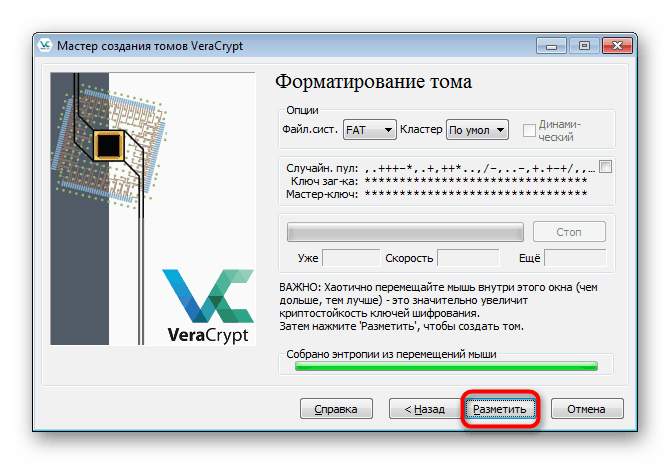This screenshot has width=670, height=464.
Task: Click the Ещё value field
Action: 575,258
